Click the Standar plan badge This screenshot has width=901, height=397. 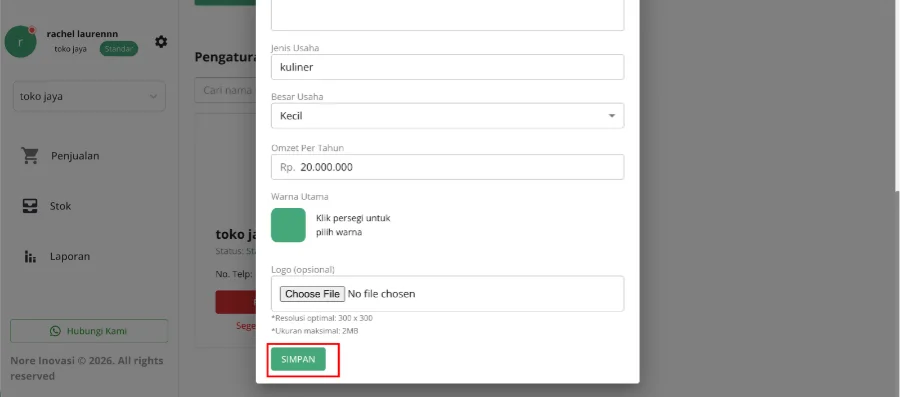(x=119, y=49)
